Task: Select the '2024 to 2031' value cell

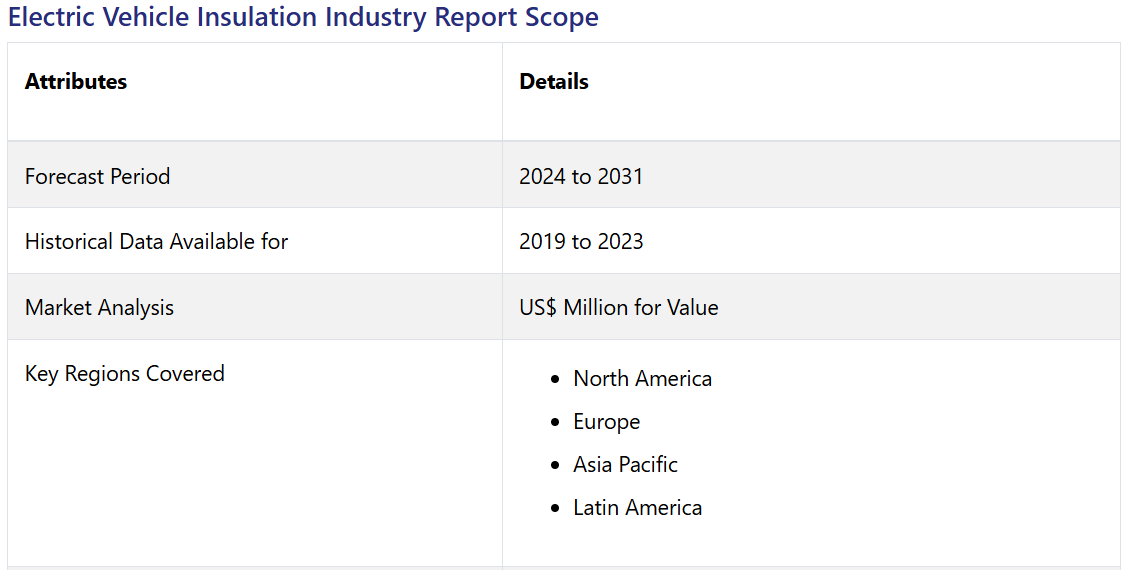Action: pos(581,176)
